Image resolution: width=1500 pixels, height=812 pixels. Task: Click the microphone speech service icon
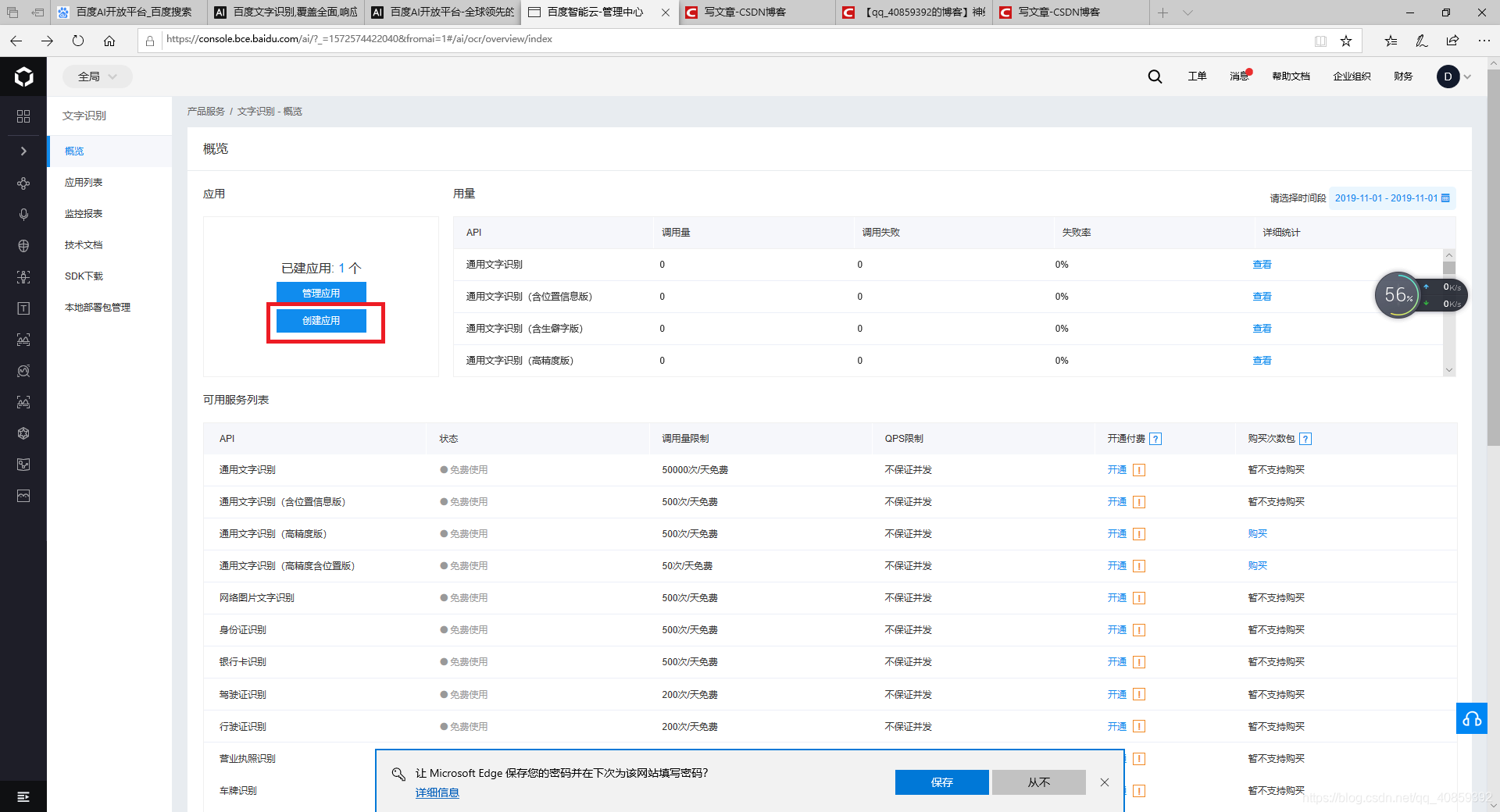coord(23,215)
